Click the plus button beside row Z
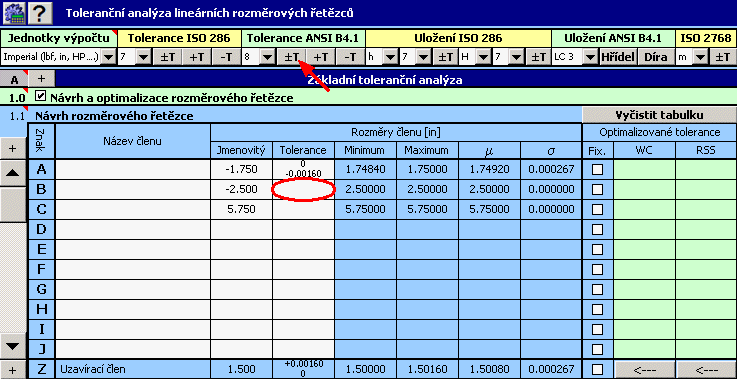 pos(13,370)
